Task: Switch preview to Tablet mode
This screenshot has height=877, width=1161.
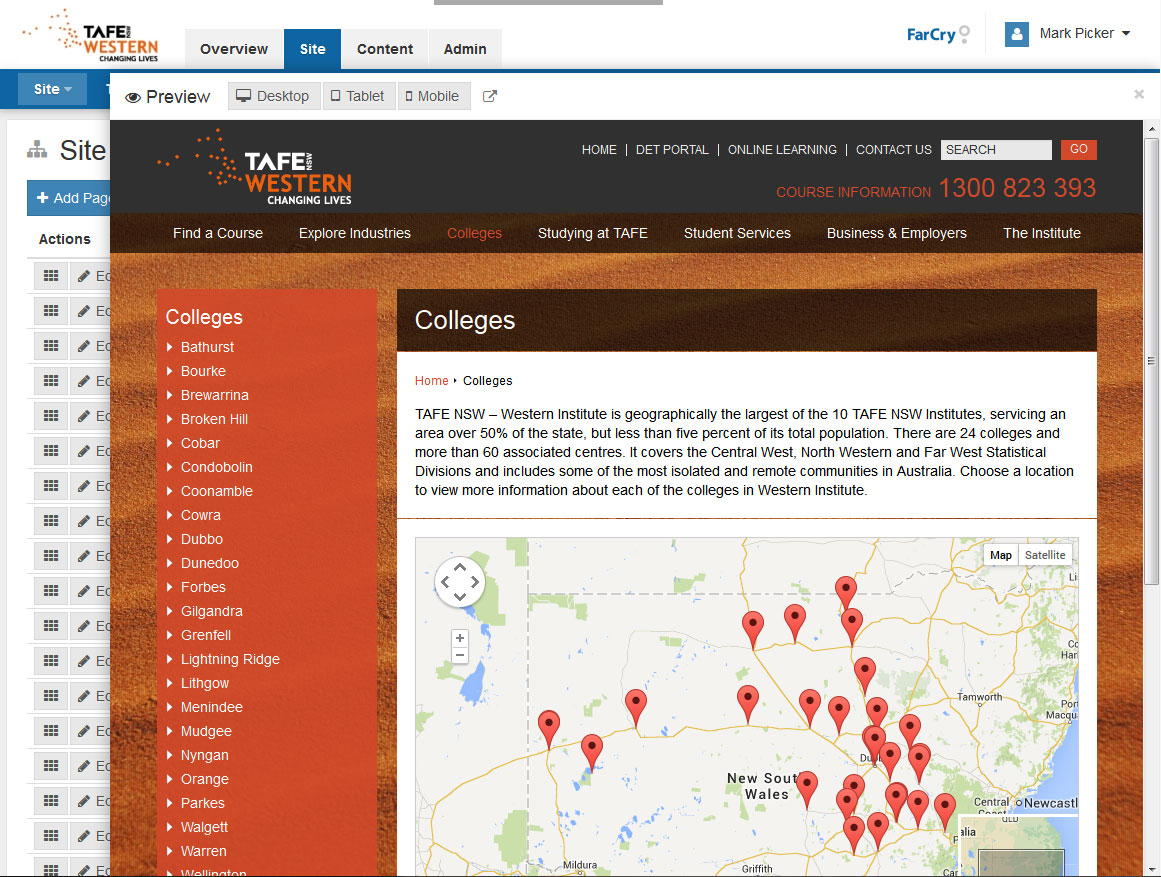Action: (358, 96)
